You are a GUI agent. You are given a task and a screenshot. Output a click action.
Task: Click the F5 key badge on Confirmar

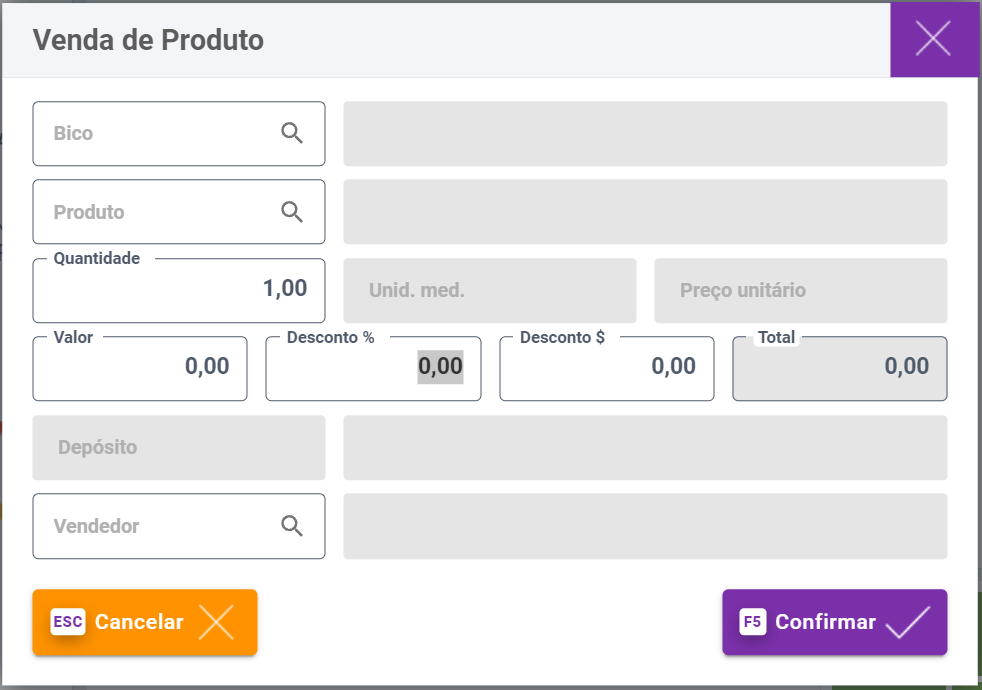(x=753, y=622)
